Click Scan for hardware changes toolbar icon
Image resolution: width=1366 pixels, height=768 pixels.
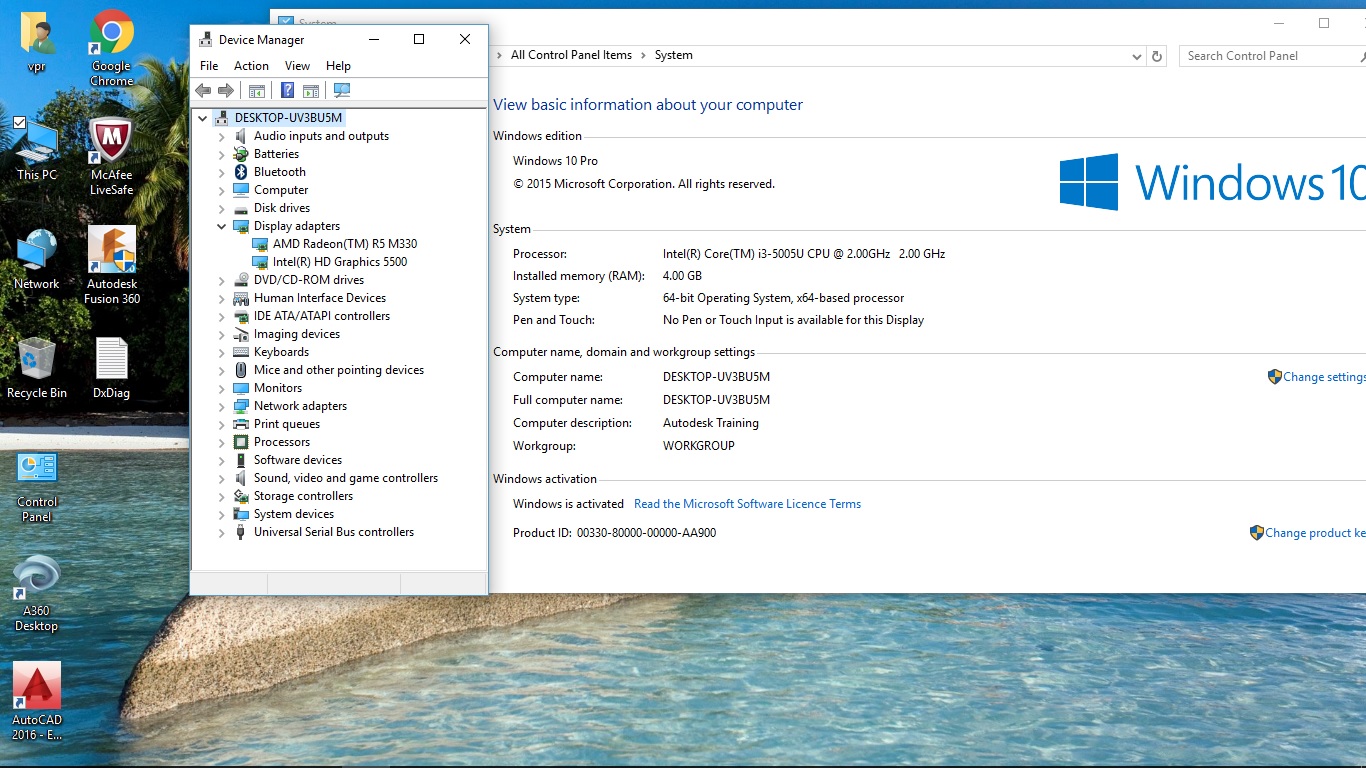tap(342, 91)
